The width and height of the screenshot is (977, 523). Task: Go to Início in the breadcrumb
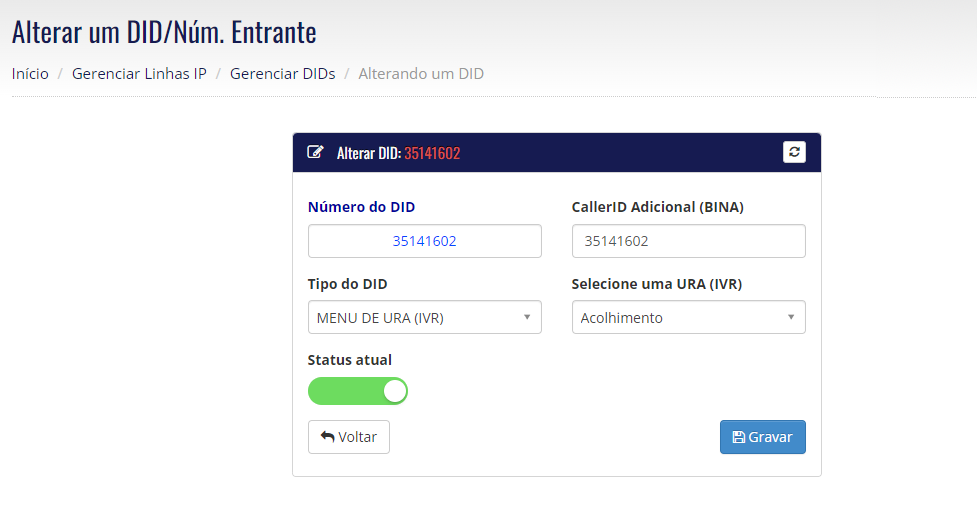point(30,74)
